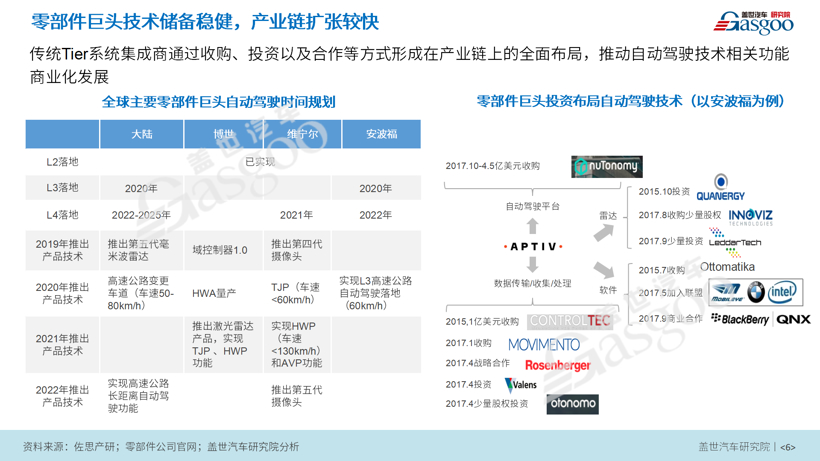Click the 2017.5加入联盟 text

(x=670, y=293)
